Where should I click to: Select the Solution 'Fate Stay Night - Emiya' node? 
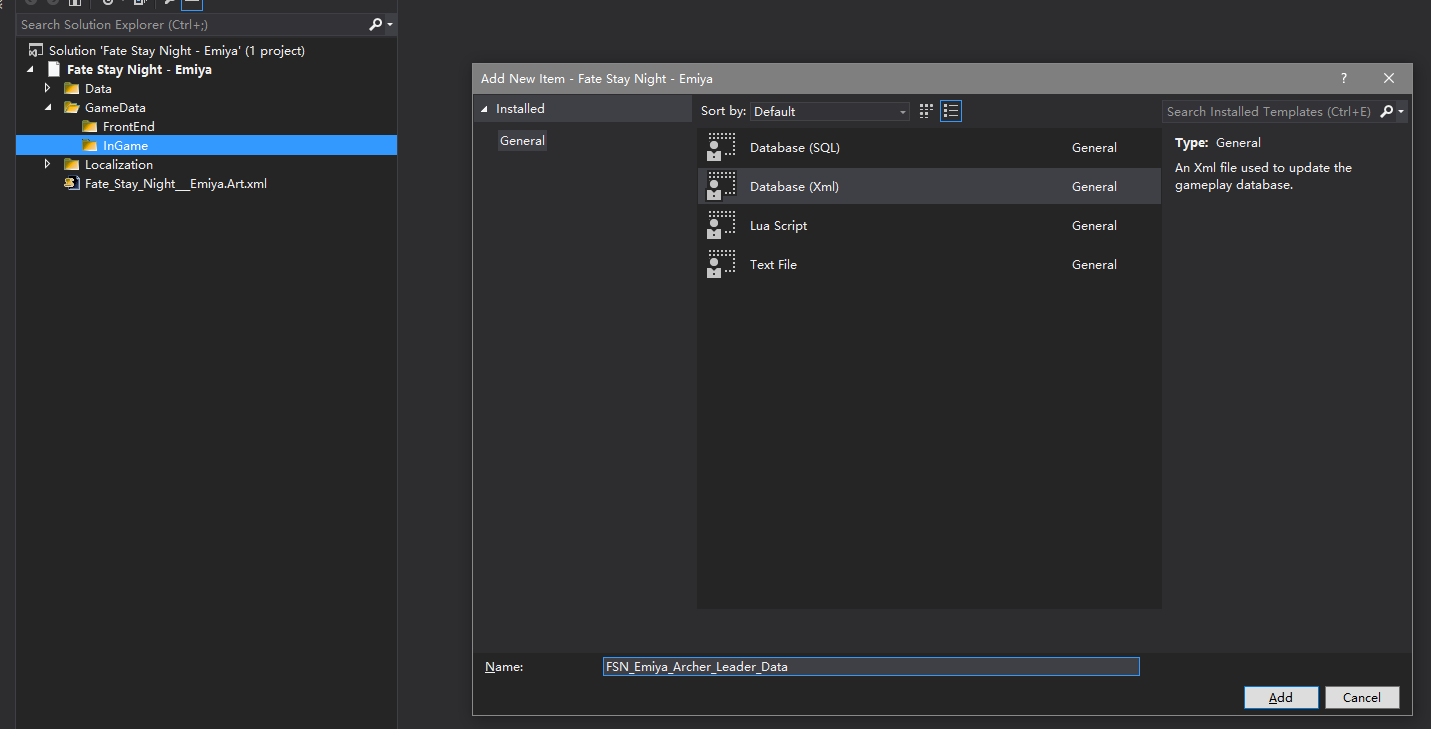[176, 50]
